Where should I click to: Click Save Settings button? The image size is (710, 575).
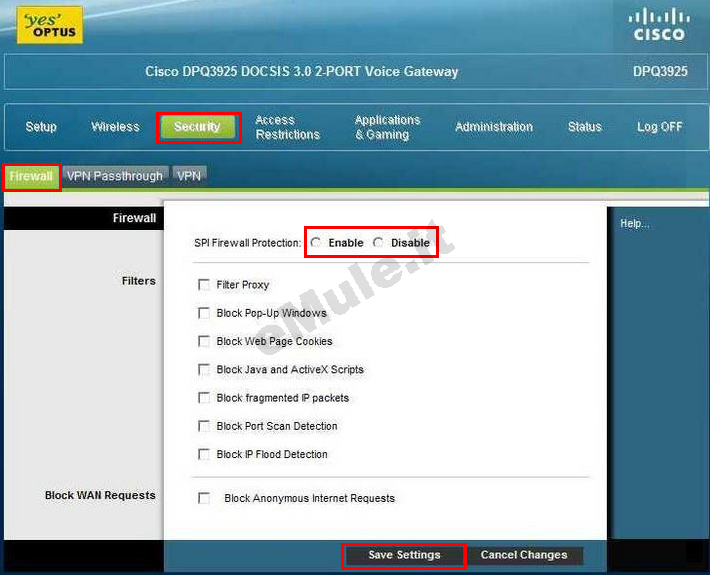click(x=404, y=556)
